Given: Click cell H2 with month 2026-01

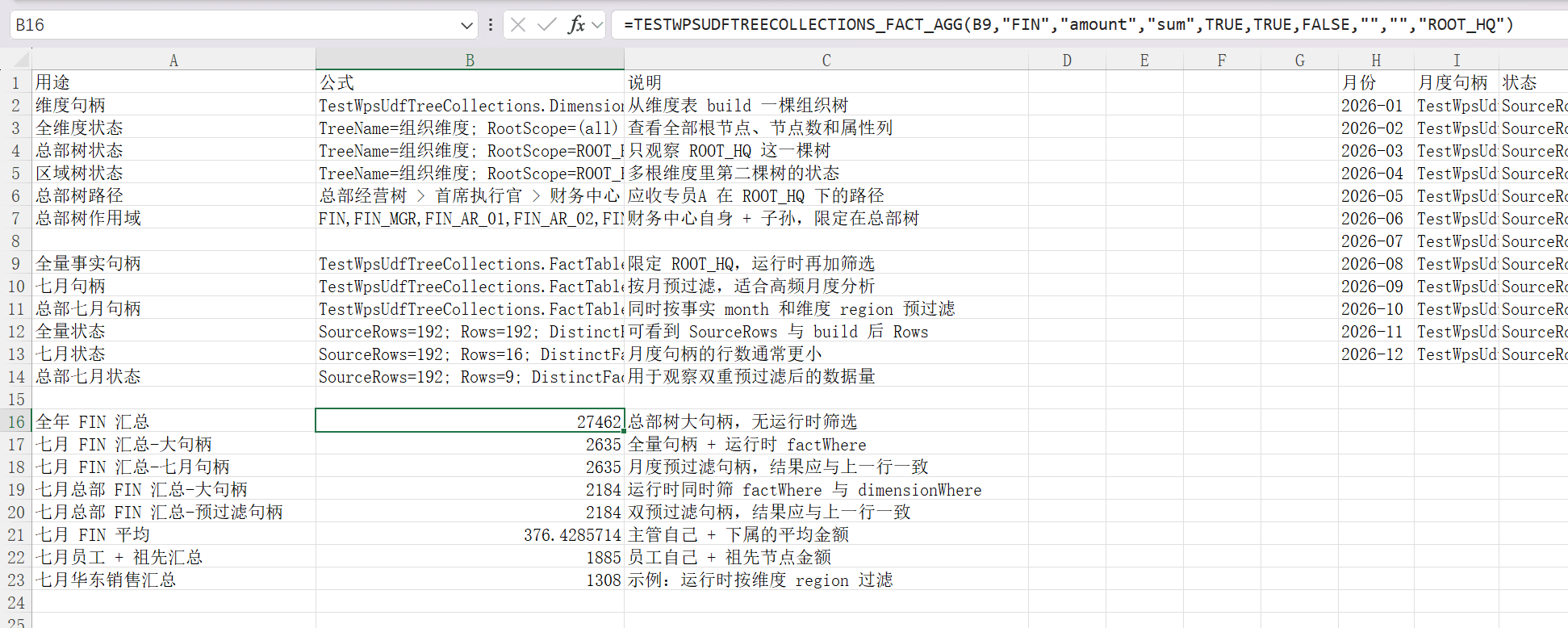Looking at the screenshot, I should coord(1376,105).
